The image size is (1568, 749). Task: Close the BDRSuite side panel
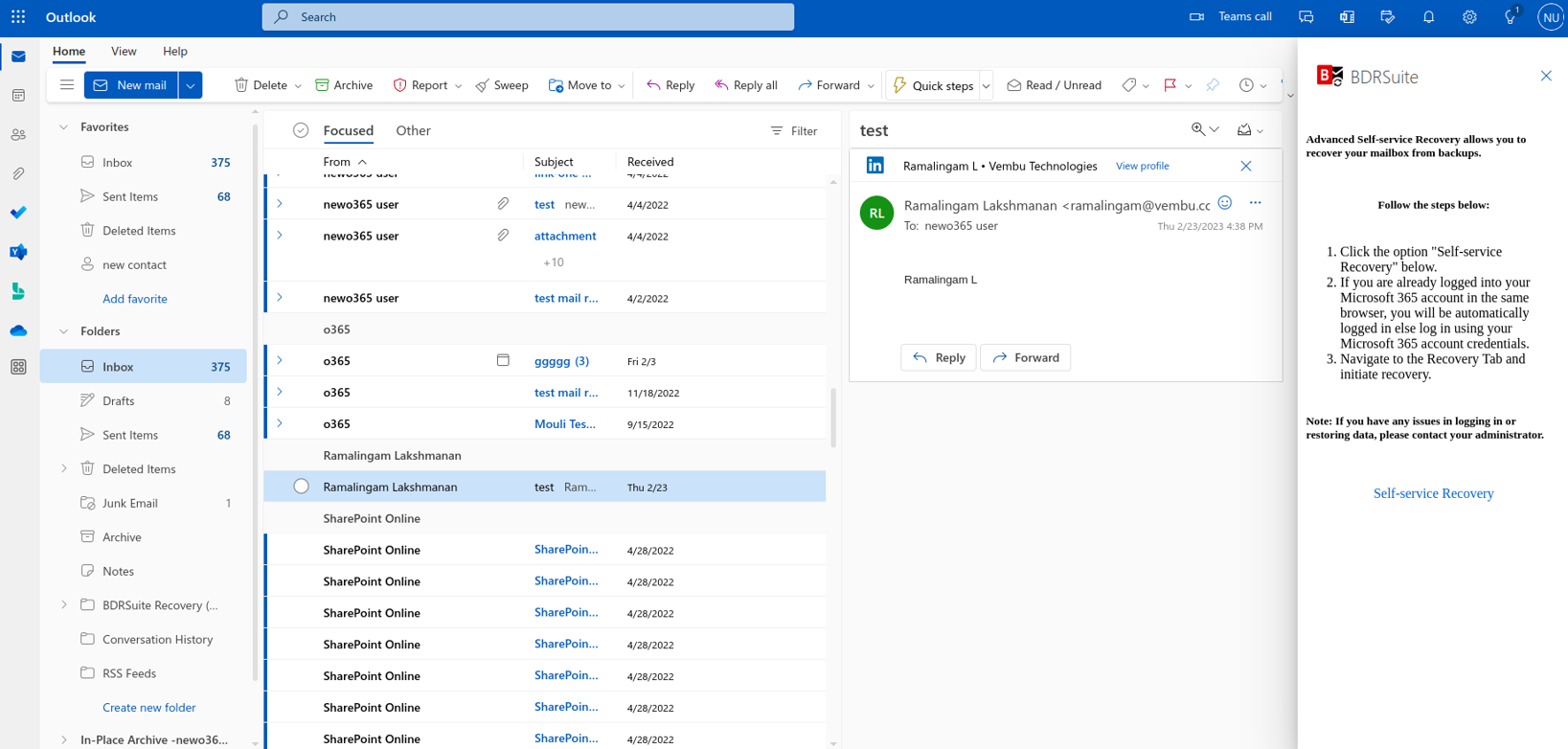click(x=1546, y=76)
